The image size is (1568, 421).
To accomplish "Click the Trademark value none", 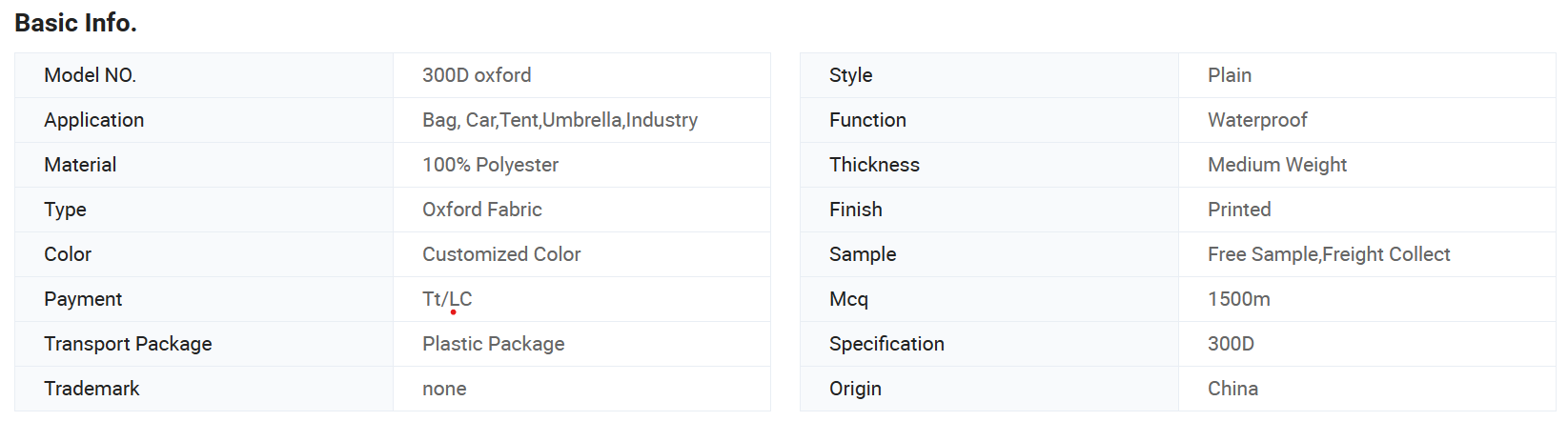I will [x=444, y=389].
